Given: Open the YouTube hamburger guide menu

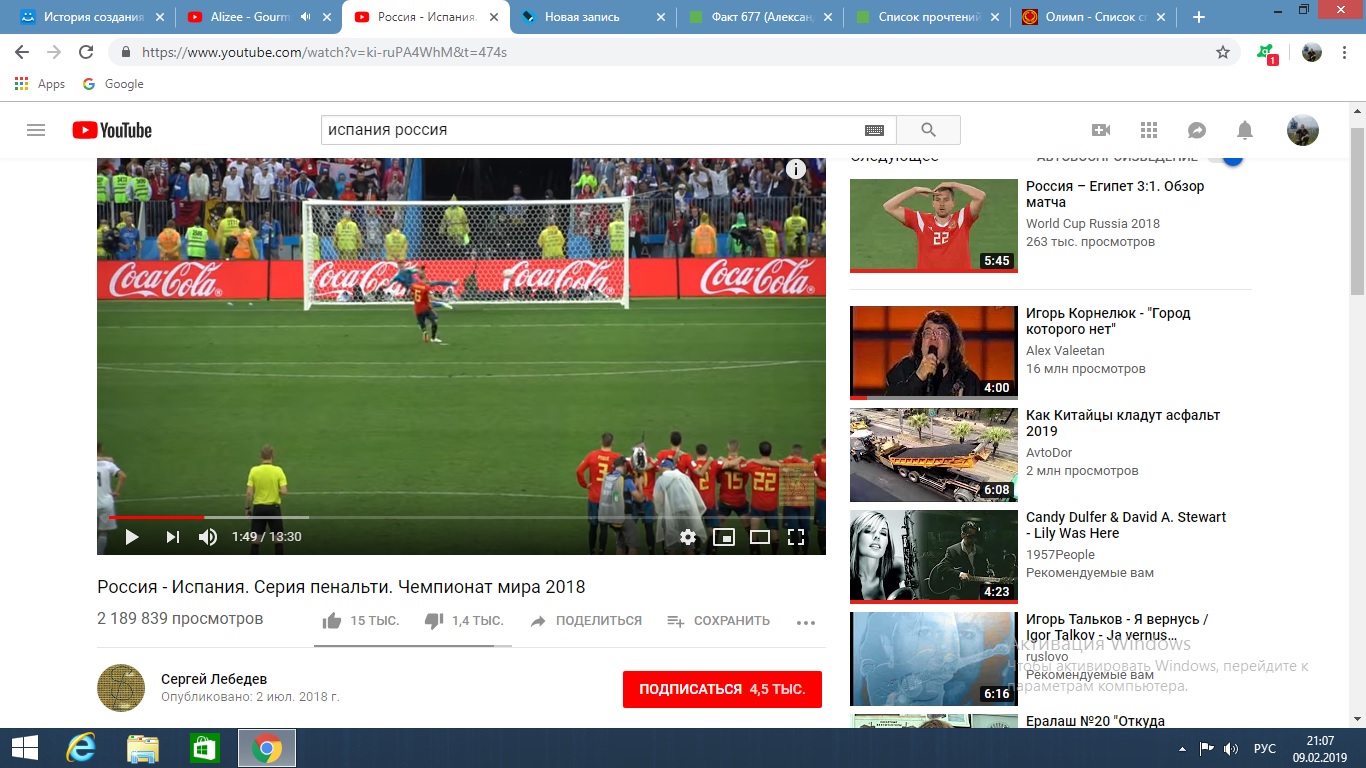Looking at the screenshot, I should click(x=36, y=130).
